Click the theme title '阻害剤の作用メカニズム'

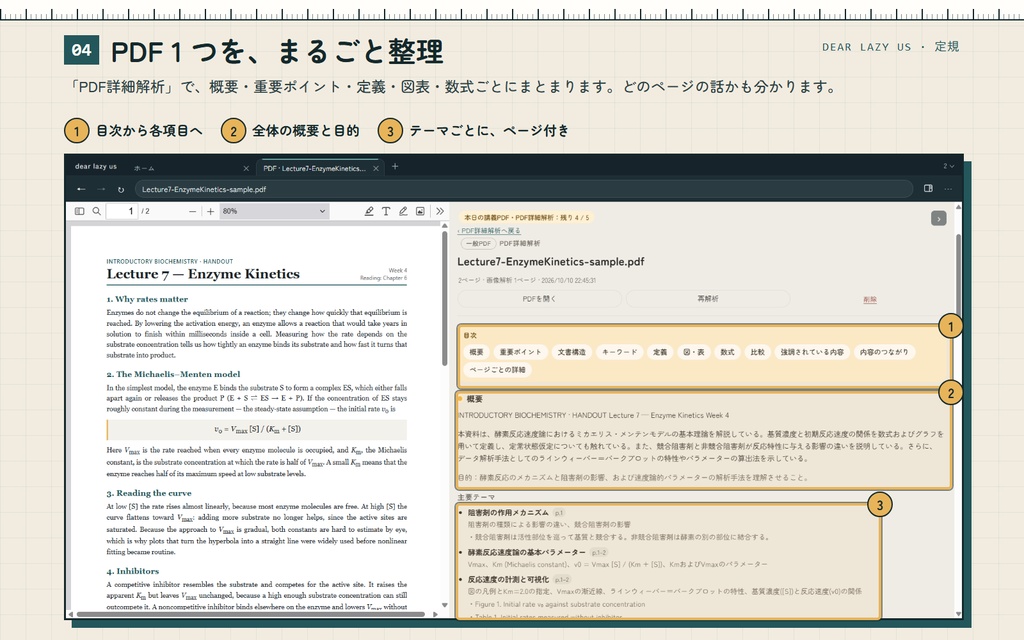coord(508,513)
